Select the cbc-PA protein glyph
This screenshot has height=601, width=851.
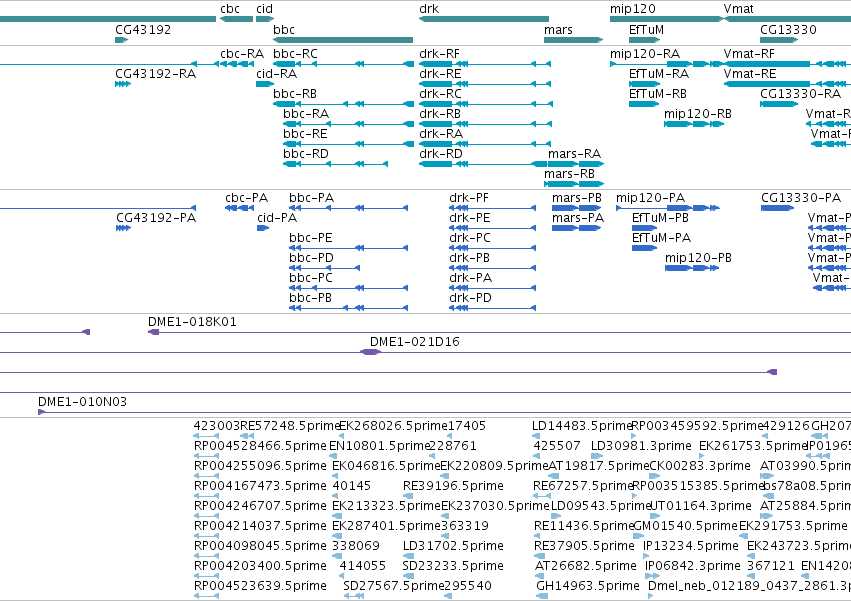tap(239, 208)
